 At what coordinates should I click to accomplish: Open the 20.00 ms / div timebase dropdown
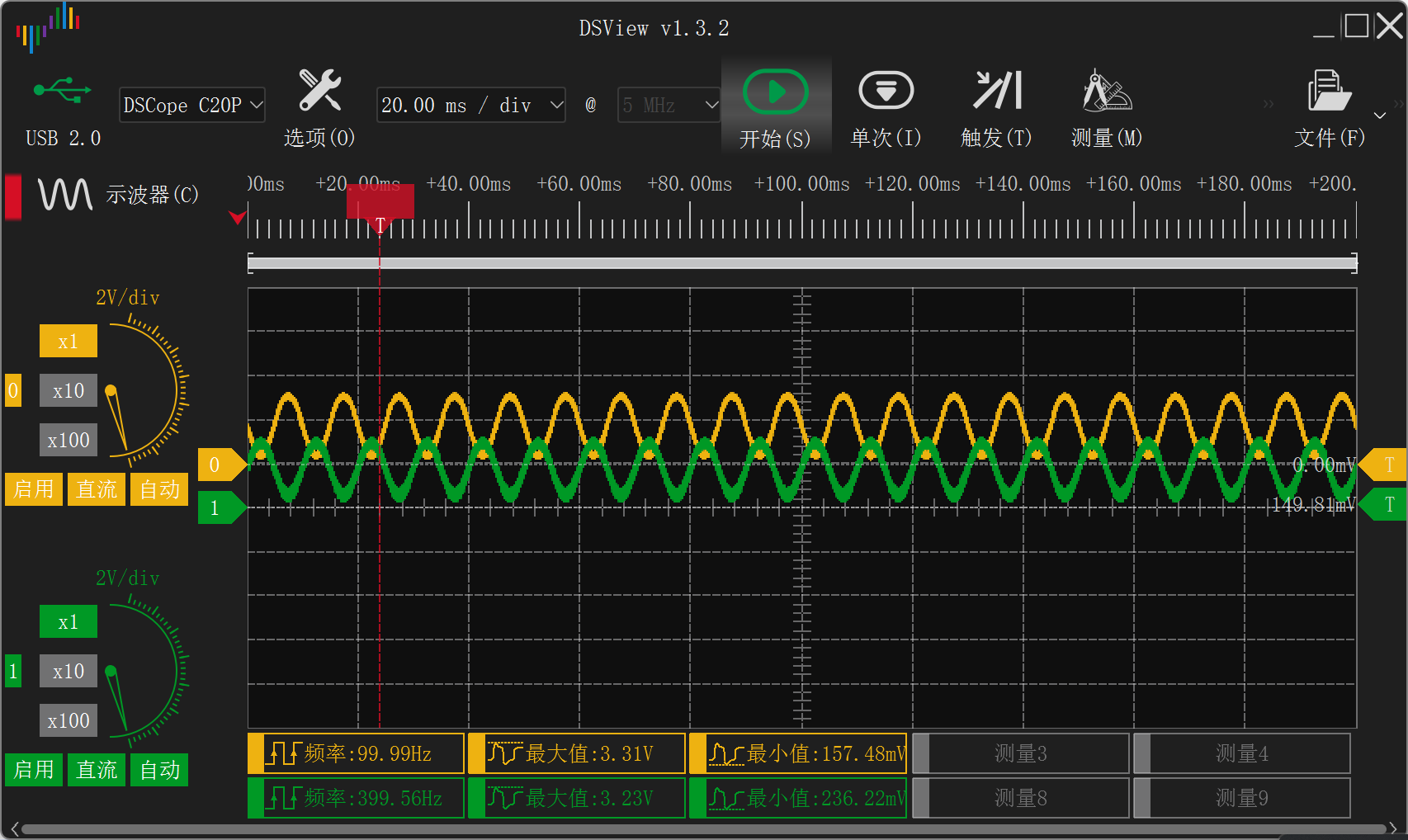point(471,105)
